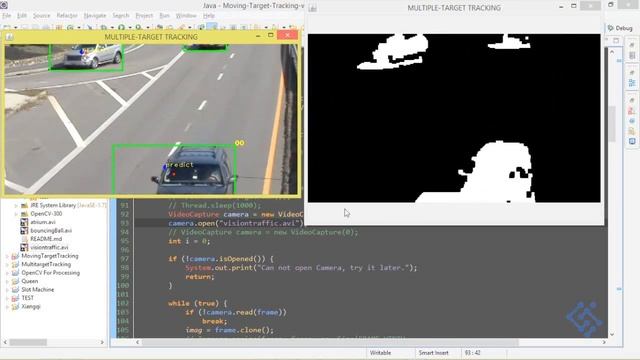Expand the OpenCV For Processing project
Viewport: 640px width, 360px height.
(7, 273)
